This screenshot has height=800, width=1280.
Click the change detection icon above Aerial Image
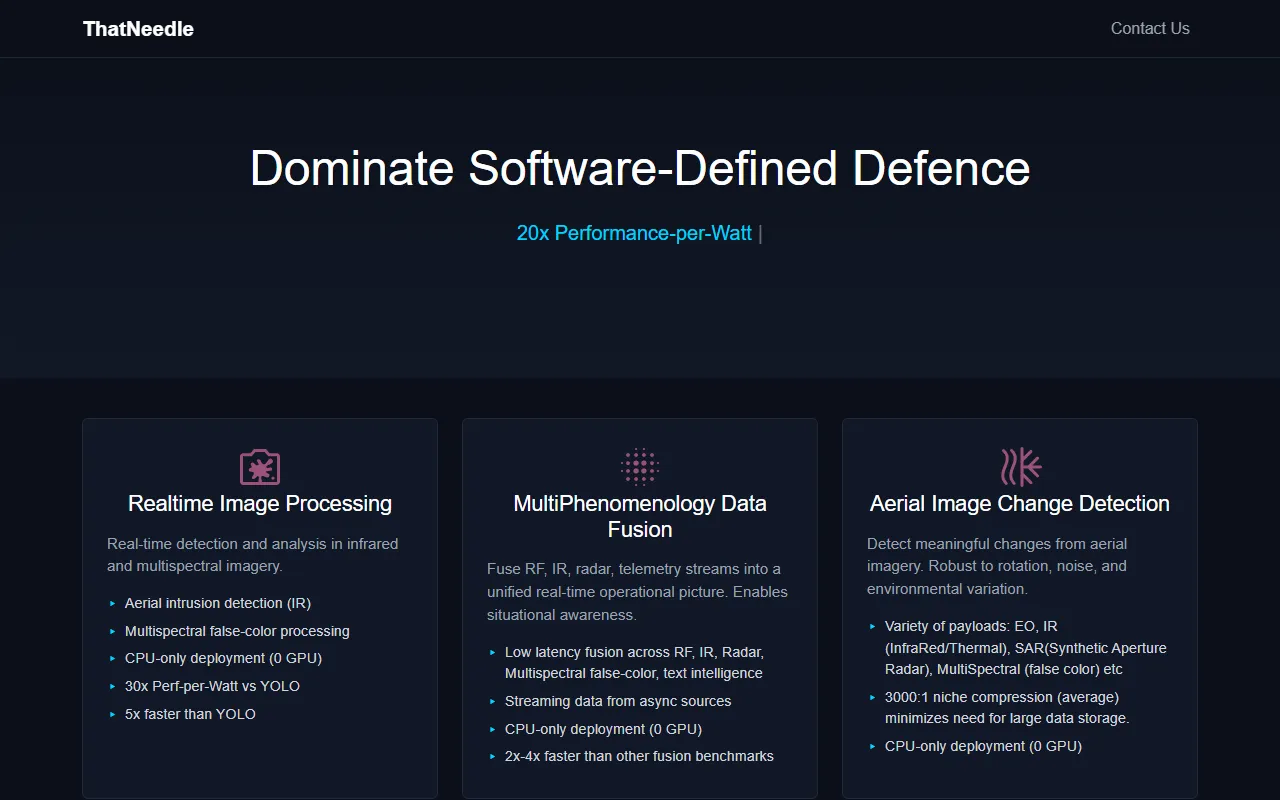click(x=1020, y=467)
